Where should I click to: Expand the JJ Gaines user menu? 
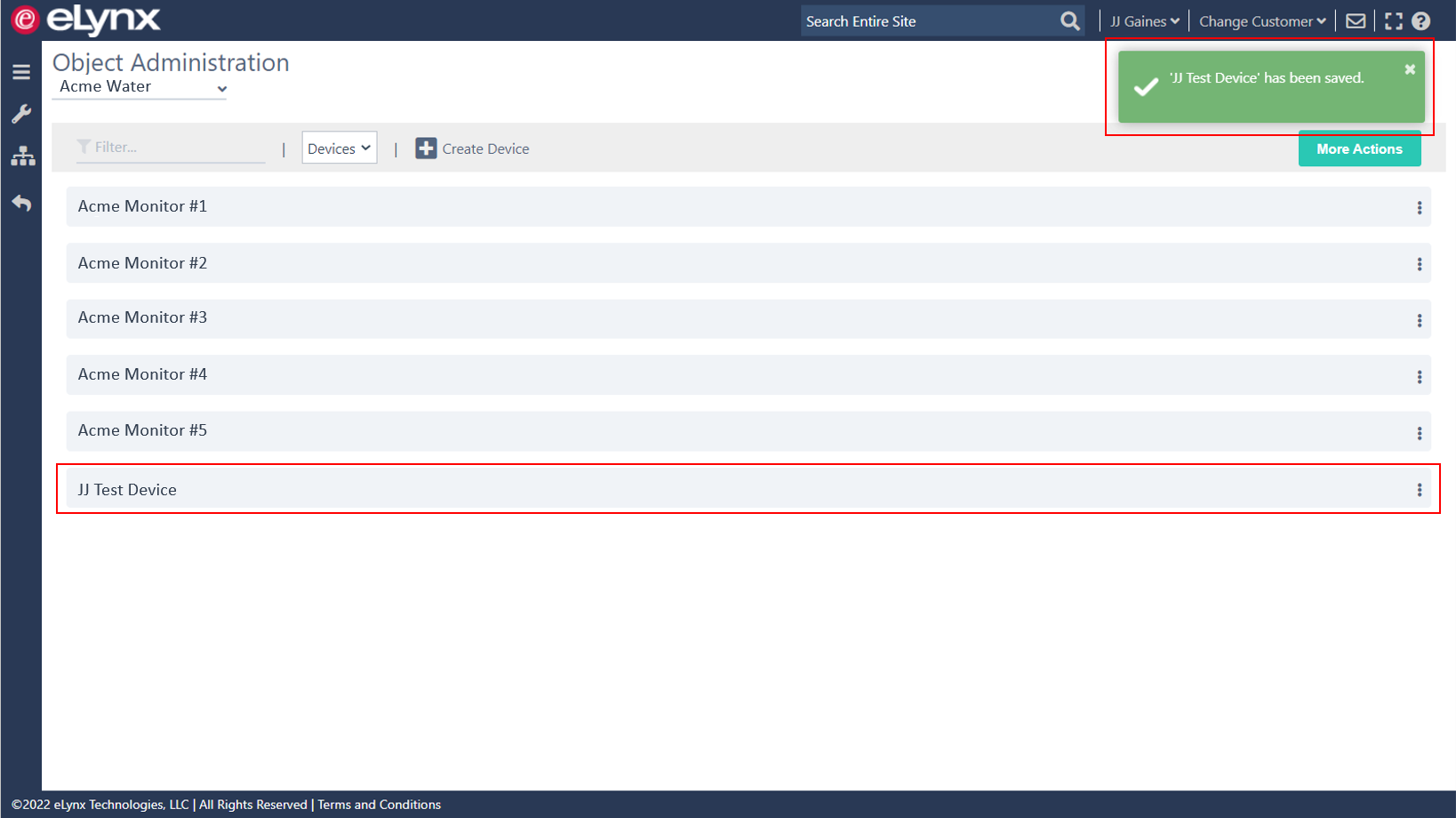tap(1145, 21)
